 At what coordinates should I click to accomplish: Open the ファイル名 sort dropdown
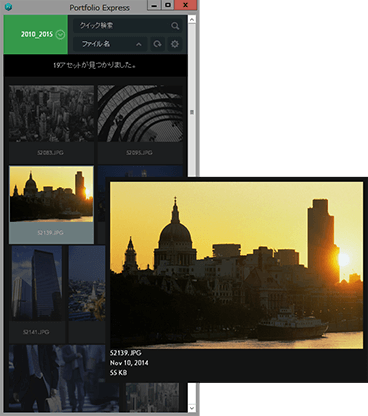click(x=110, y=44)
